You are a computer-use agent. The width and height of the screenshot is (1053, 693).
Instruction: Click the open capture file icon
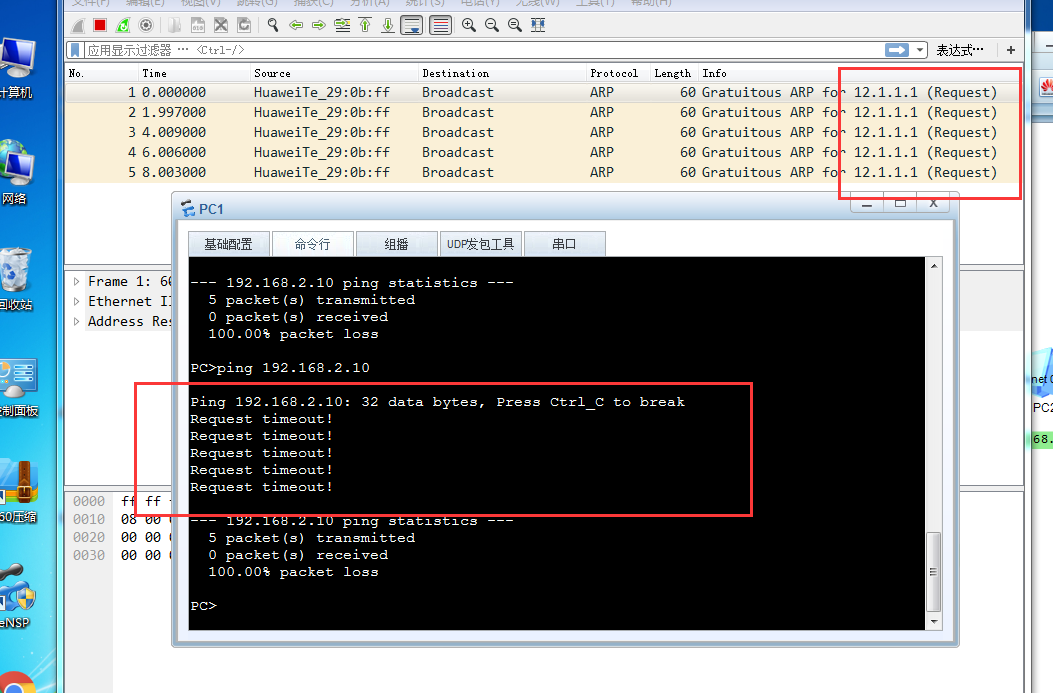coord(175,26)
